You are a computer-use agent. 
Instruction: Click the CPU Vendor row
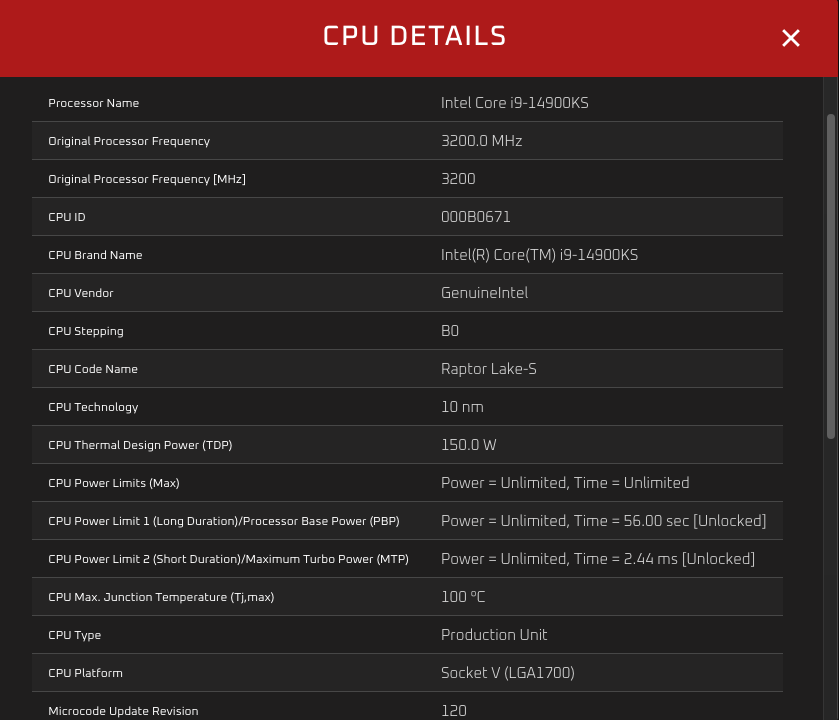407,293
